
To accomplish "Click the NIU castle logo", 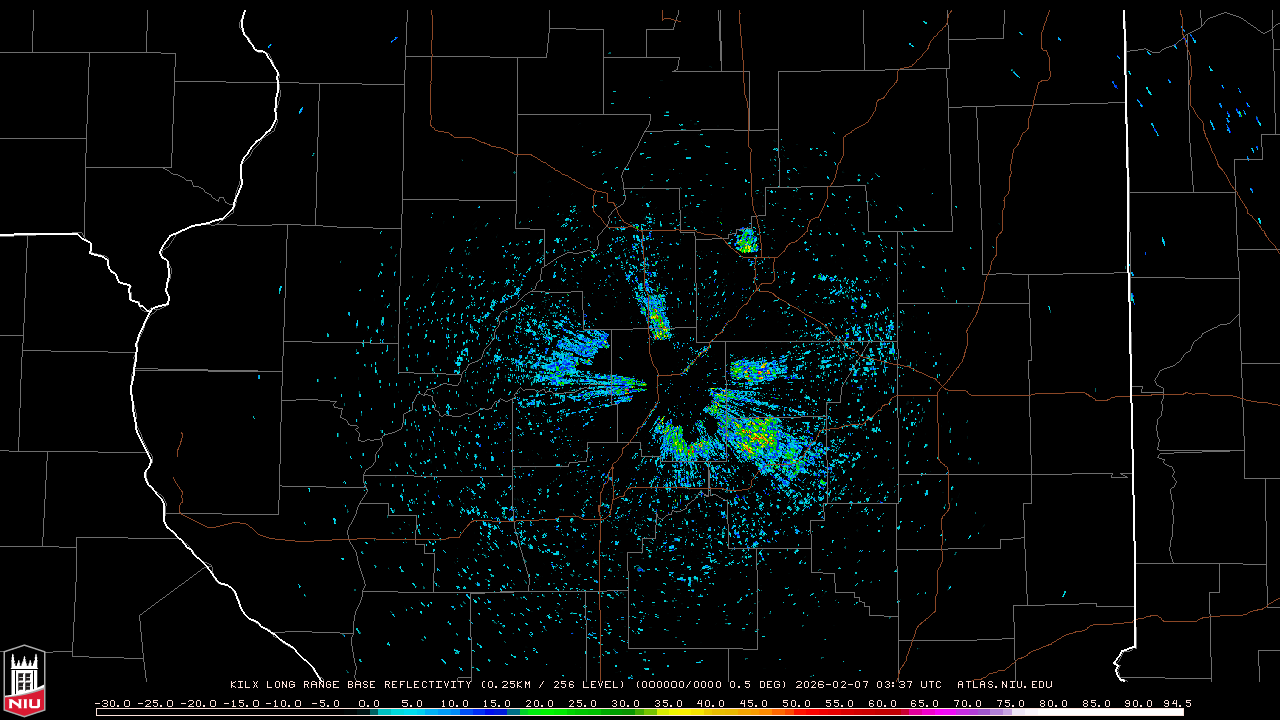I will 24,682.
